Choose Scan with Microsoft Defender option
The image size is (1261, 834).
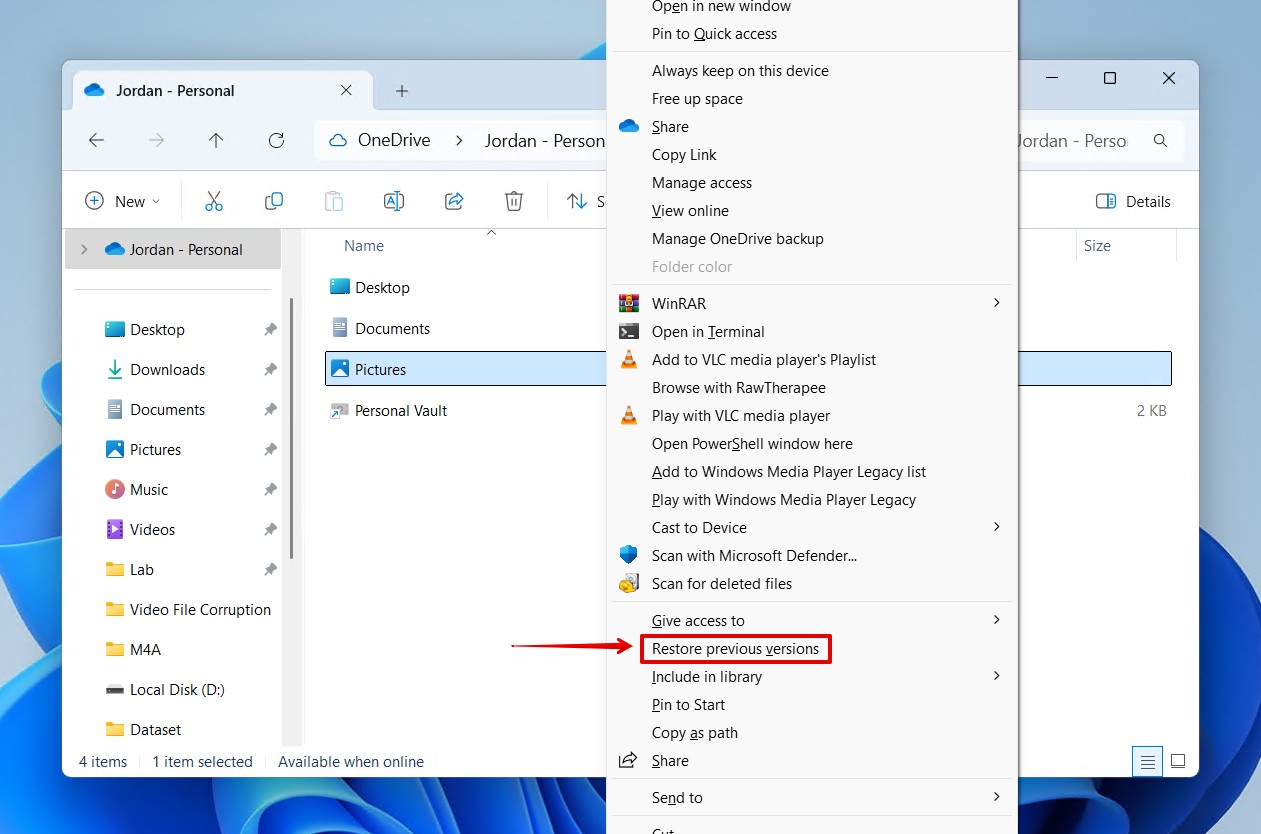754,555
